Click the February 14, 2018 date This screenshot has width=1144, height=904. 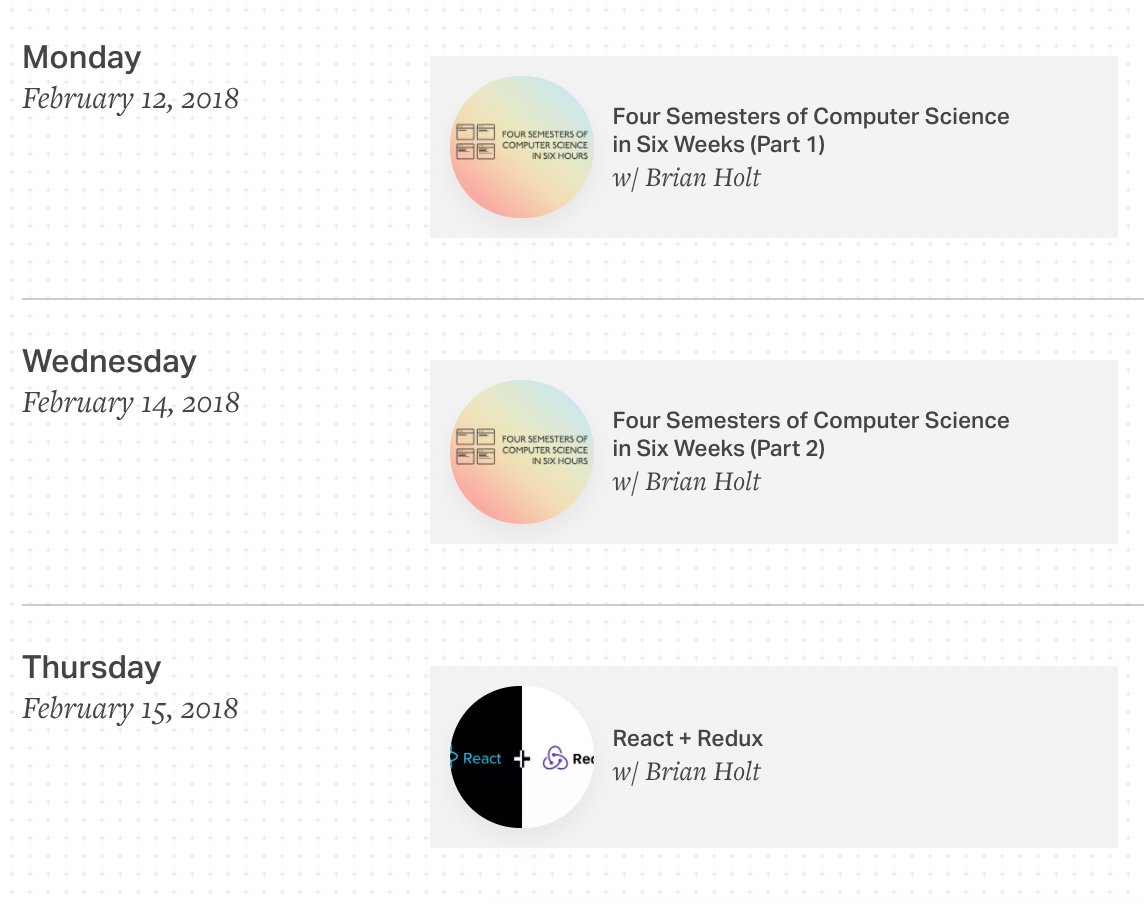131,403
